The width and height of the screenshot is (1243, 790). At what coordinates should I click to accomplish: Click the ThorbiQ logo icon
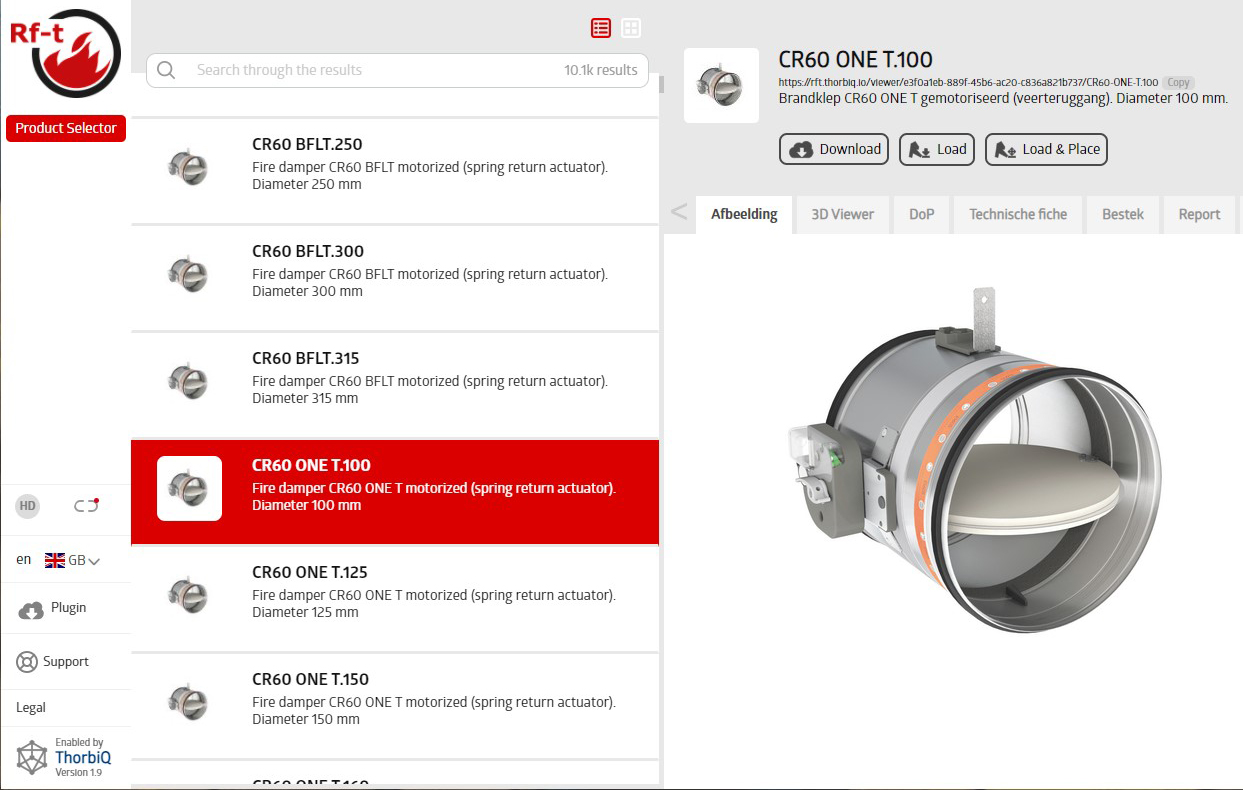click(x=32, y=757)
